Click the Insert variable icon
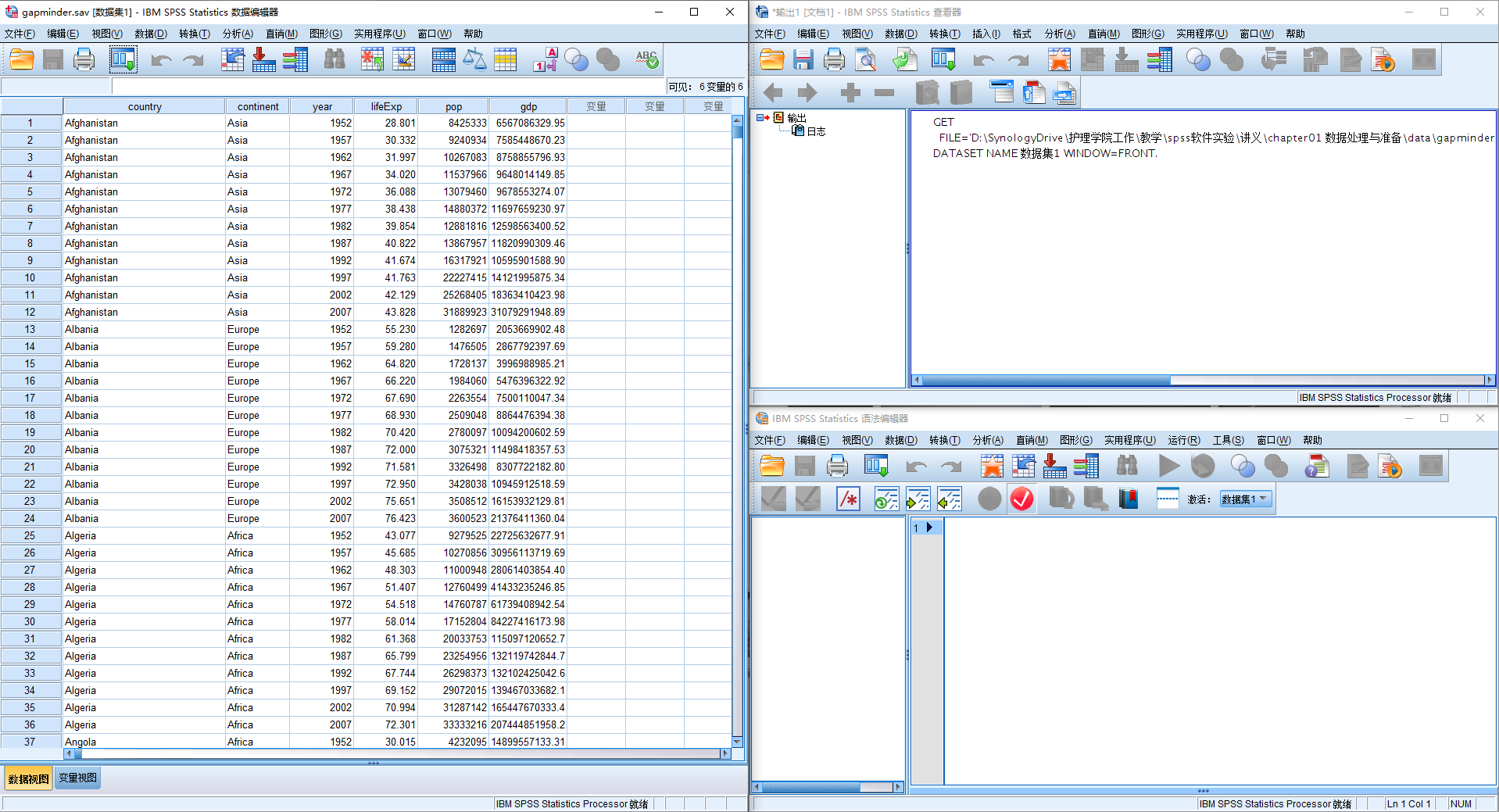Viewport: 1499px width, 812px height. click(404, 59)
